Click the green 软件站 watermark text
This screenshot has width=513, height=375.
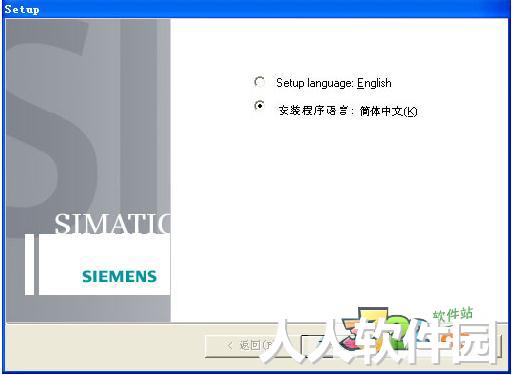(x=453, y=314)
